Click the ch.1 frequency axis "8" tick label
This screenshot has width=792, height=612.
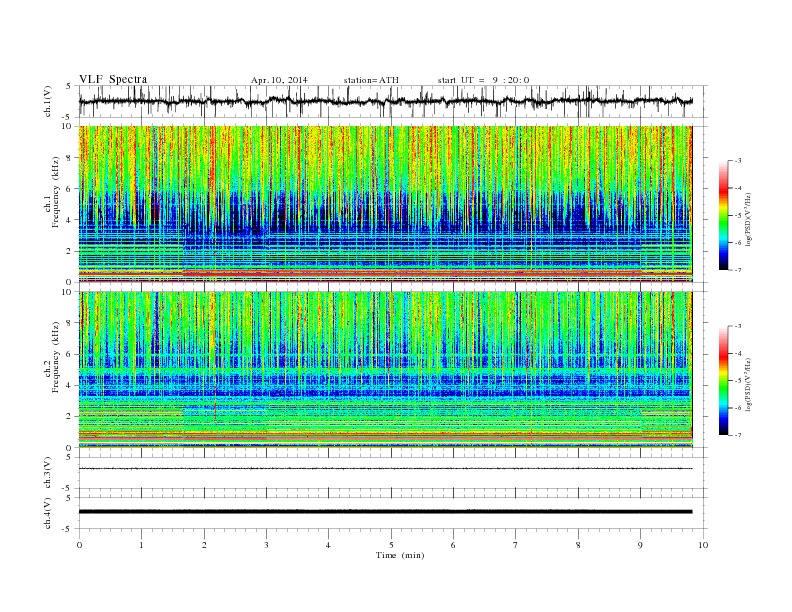tap(69, 158)
